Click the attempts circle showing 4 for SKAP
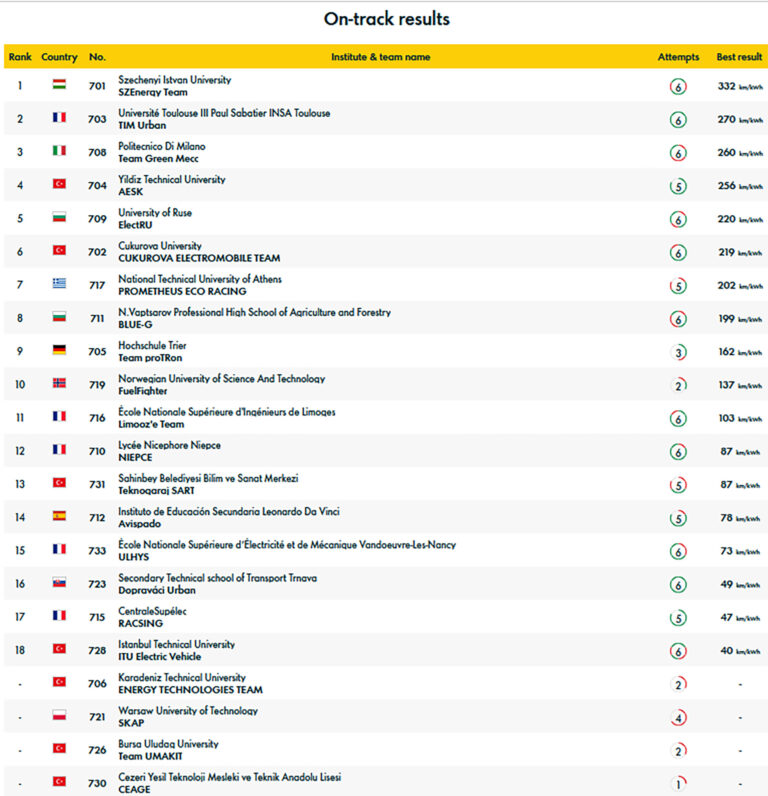This screenshot has width=768, height=796. point(678,718)
